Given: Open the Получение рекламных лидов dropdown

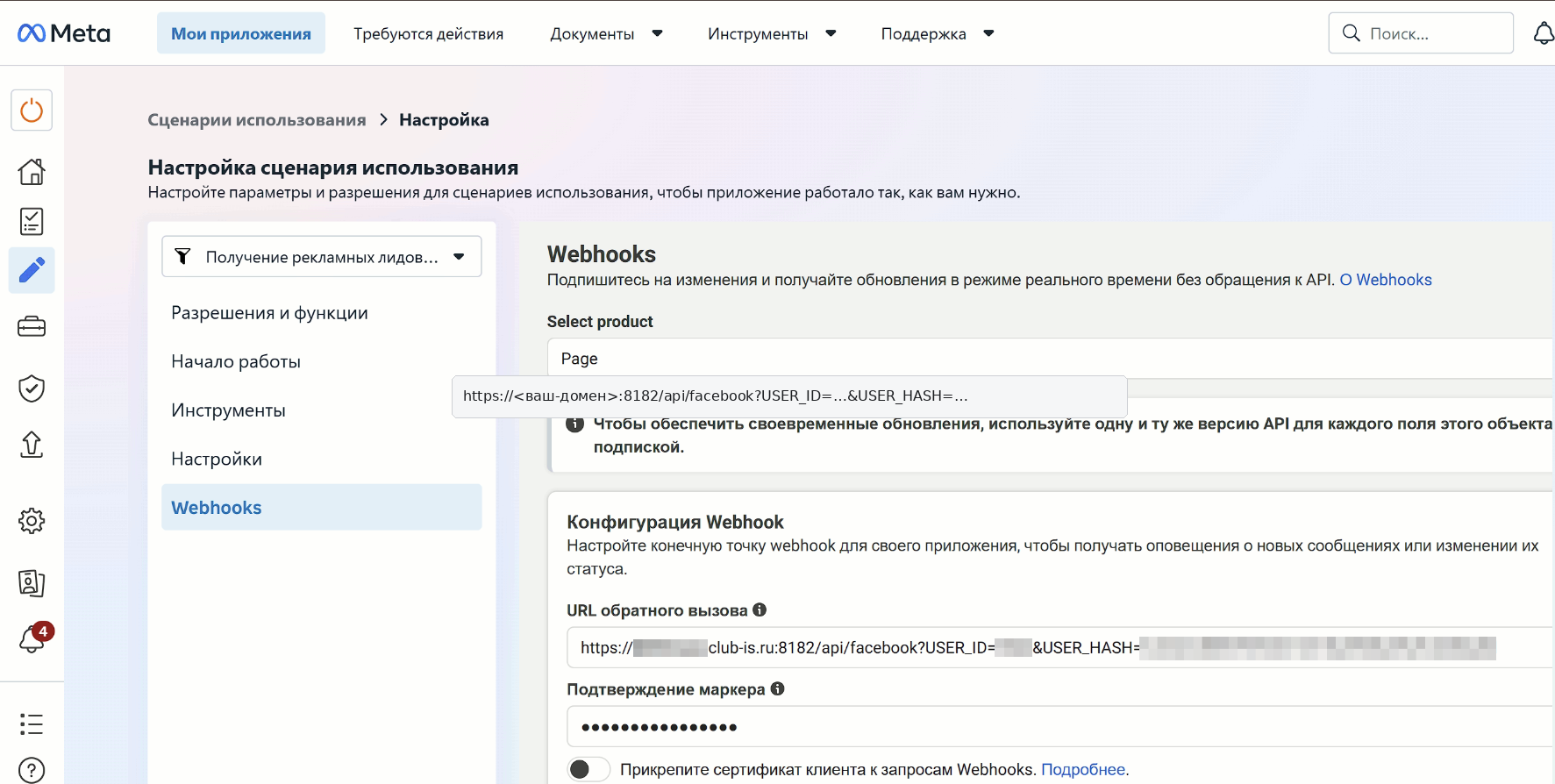Looking at the screenshot, I should pyautogui.click(x=322, y=256).
